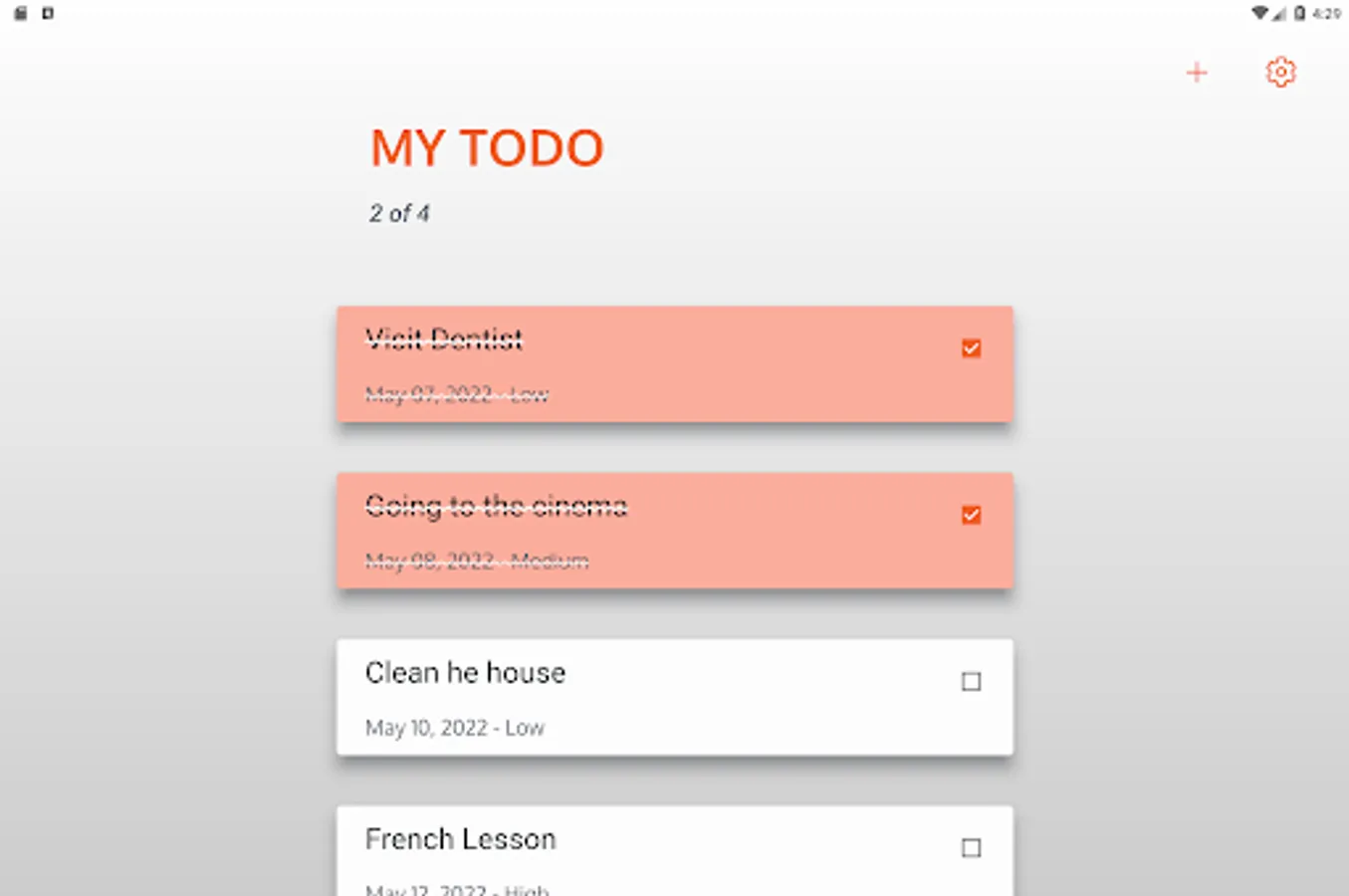This screenshot has height=896, width=1349.
Task: Uncheck the Going to the cinema checkbox
Action: [x=971, y=515]
